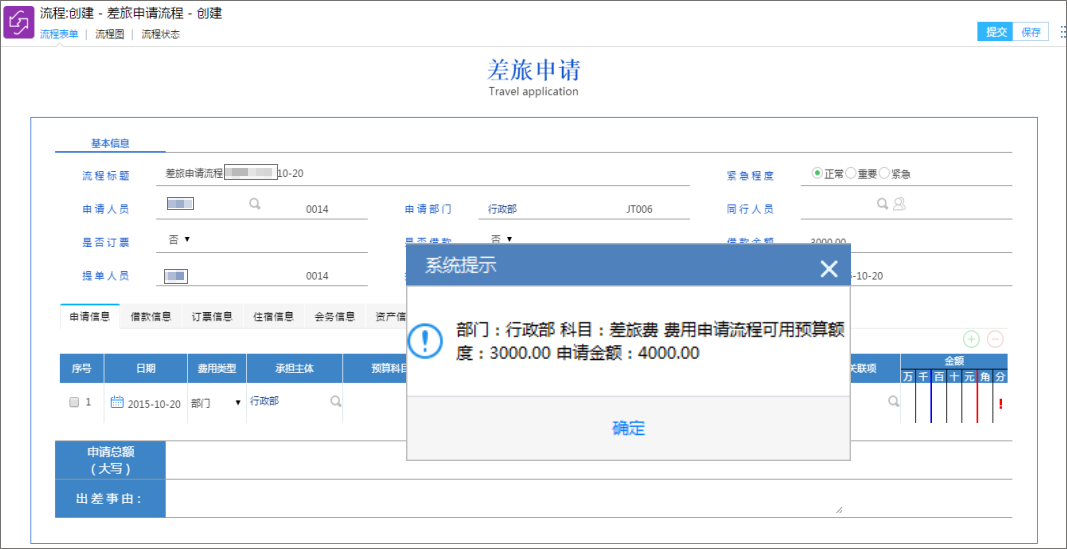The width and height of the screenshot is (1067, 549).
Task: Click the search icon for 同行人员
Action: coord(883,203)
